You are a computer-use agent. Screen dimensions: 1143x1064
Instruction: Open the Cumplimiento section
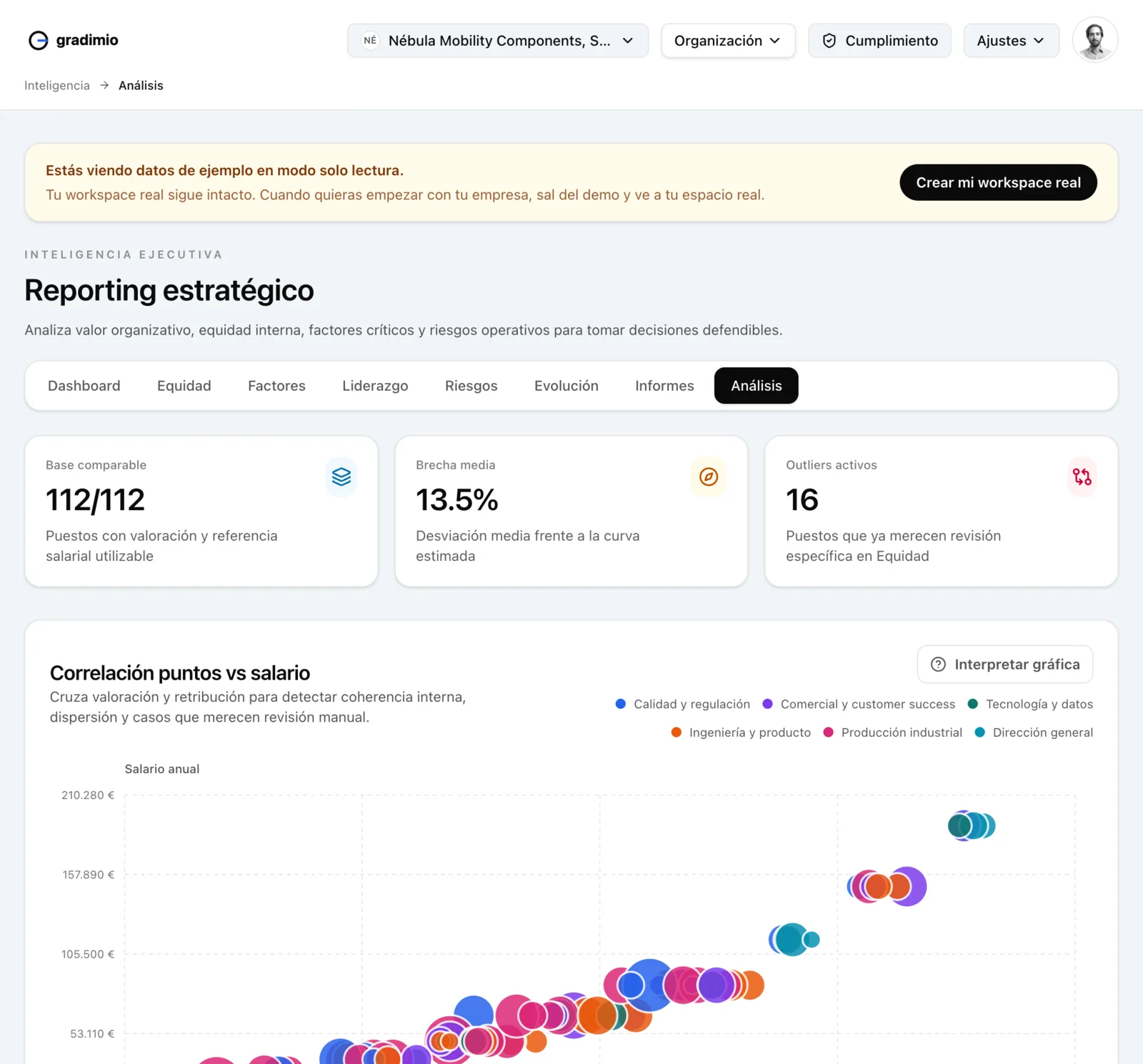(x=879, y=41)
